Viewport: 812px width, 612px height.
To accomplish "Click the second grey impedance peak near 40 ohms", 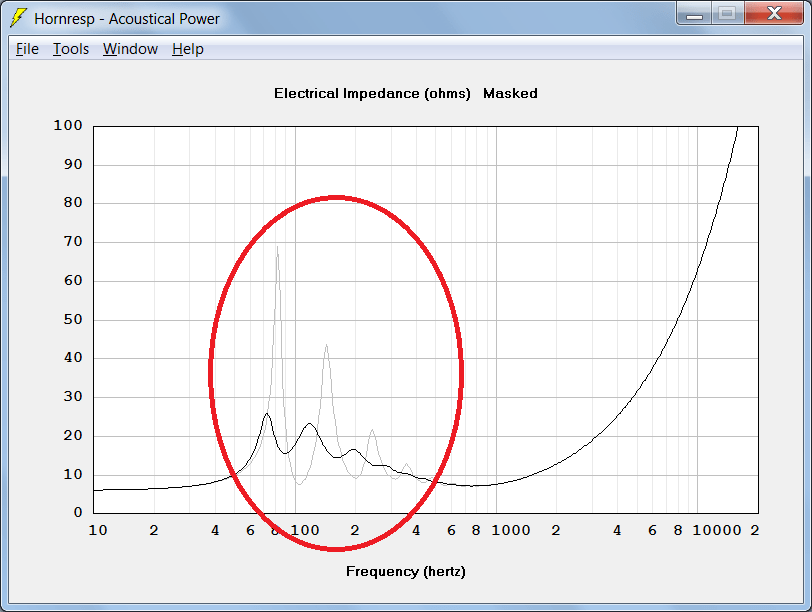I will click(x=326, y=347).
